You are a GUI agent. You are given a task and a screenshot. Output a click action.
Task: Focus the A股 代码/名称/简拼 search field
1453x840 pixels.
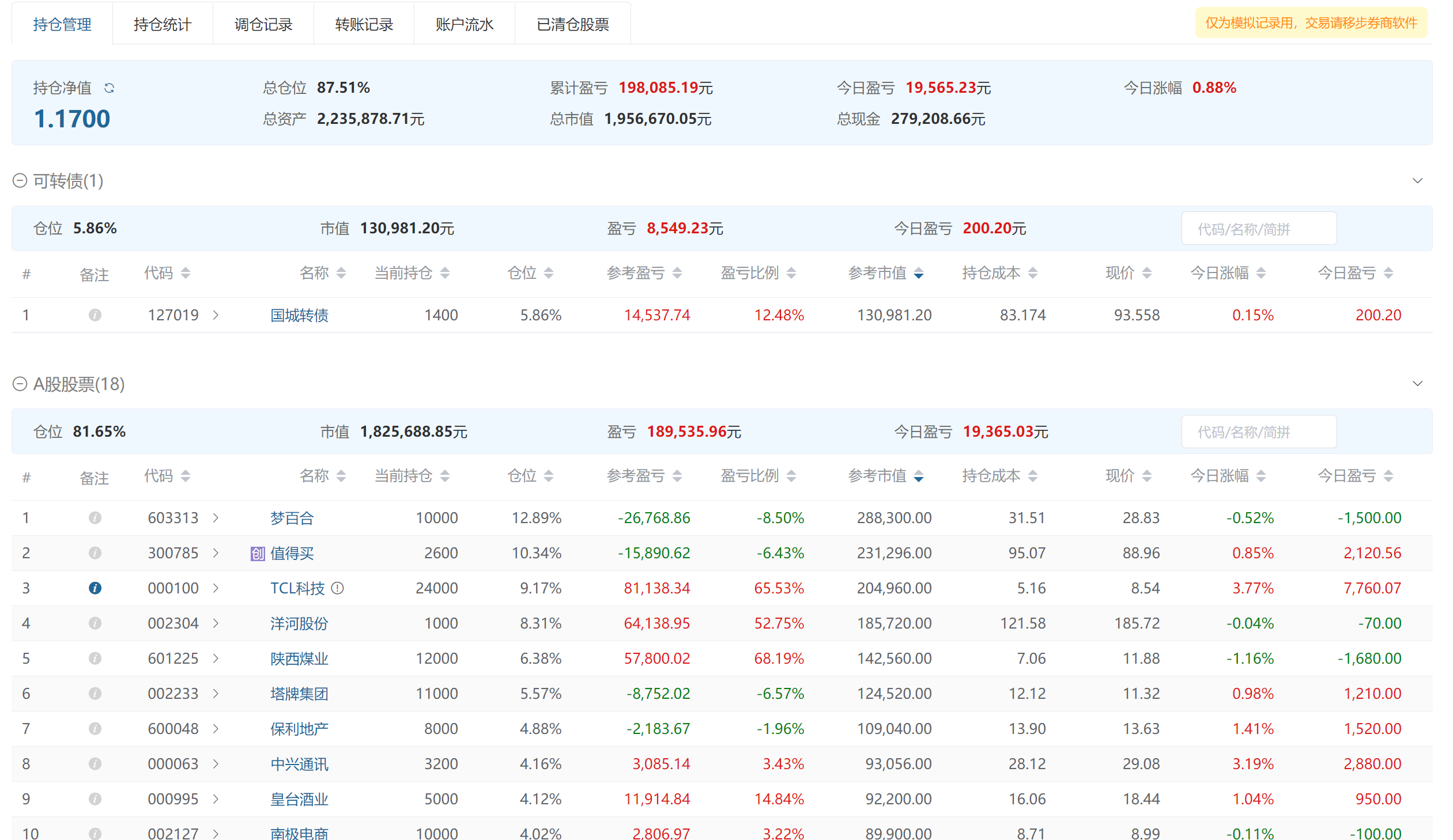pos(1258,432)
